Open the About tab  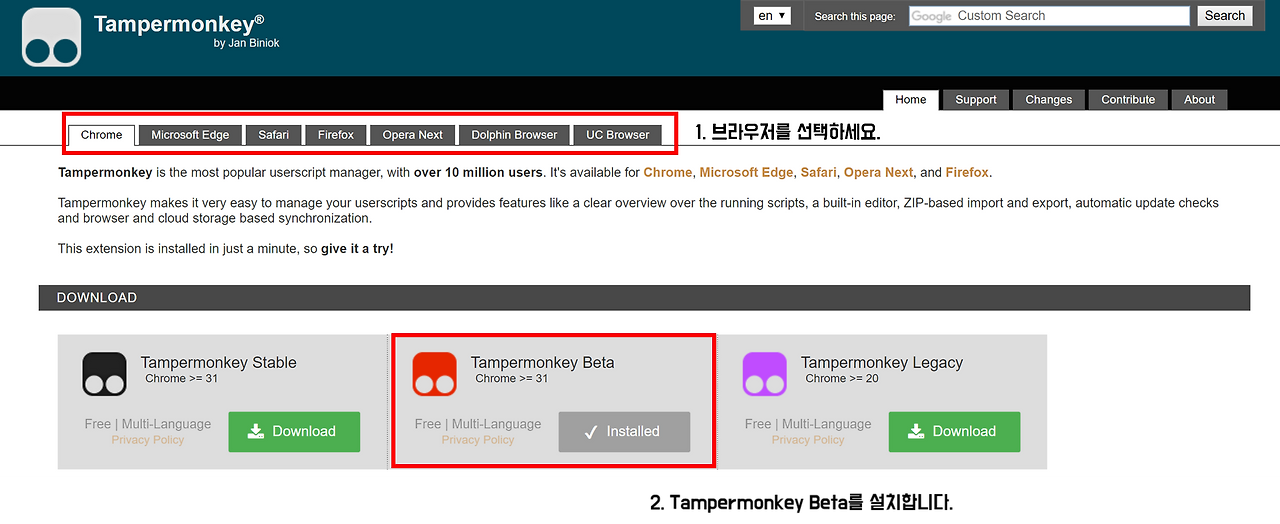point(1200,100)
